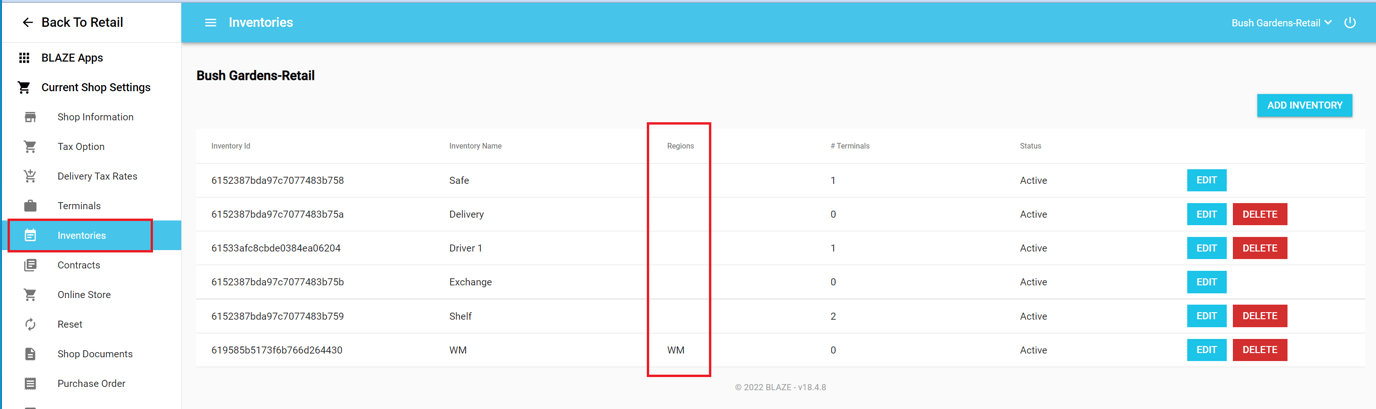Click the Delivery Tax Rates cart icon
The image size is (1376, 409).
(30, 176)
